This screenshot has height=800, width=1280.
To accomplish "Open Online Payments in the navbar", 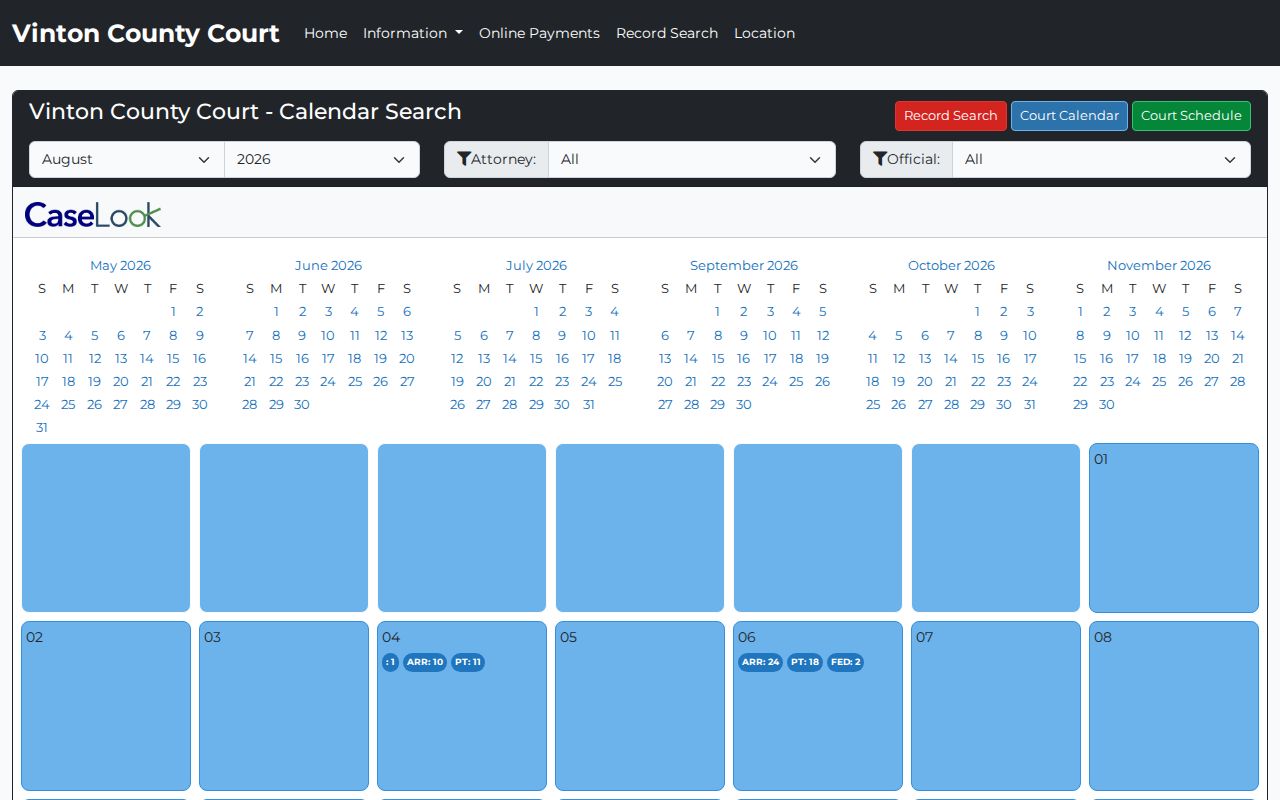I will click(539, 33).
